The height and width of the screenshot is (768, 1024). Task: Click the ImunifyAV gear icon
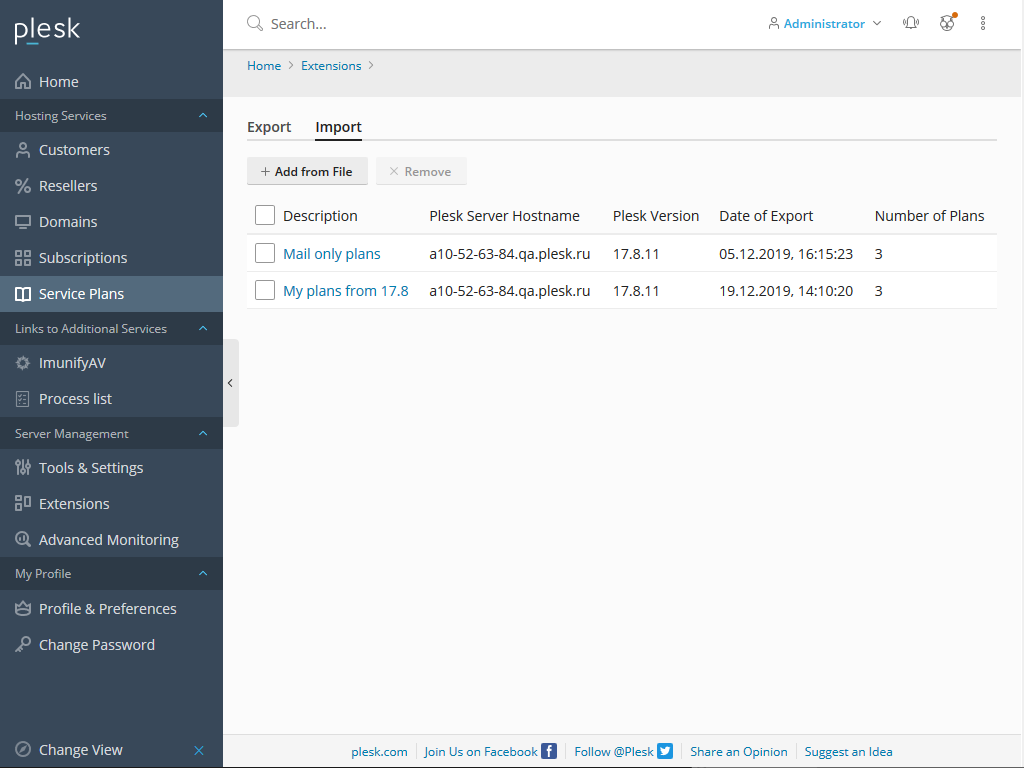point(23,363)
